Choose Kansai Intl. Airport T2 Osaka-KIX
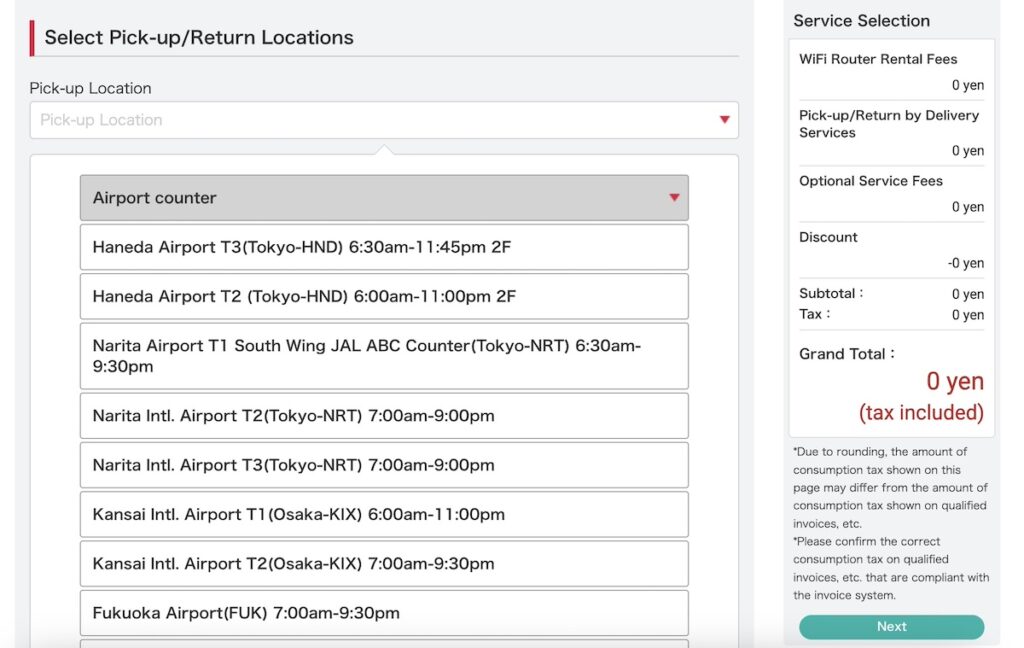 383,564
